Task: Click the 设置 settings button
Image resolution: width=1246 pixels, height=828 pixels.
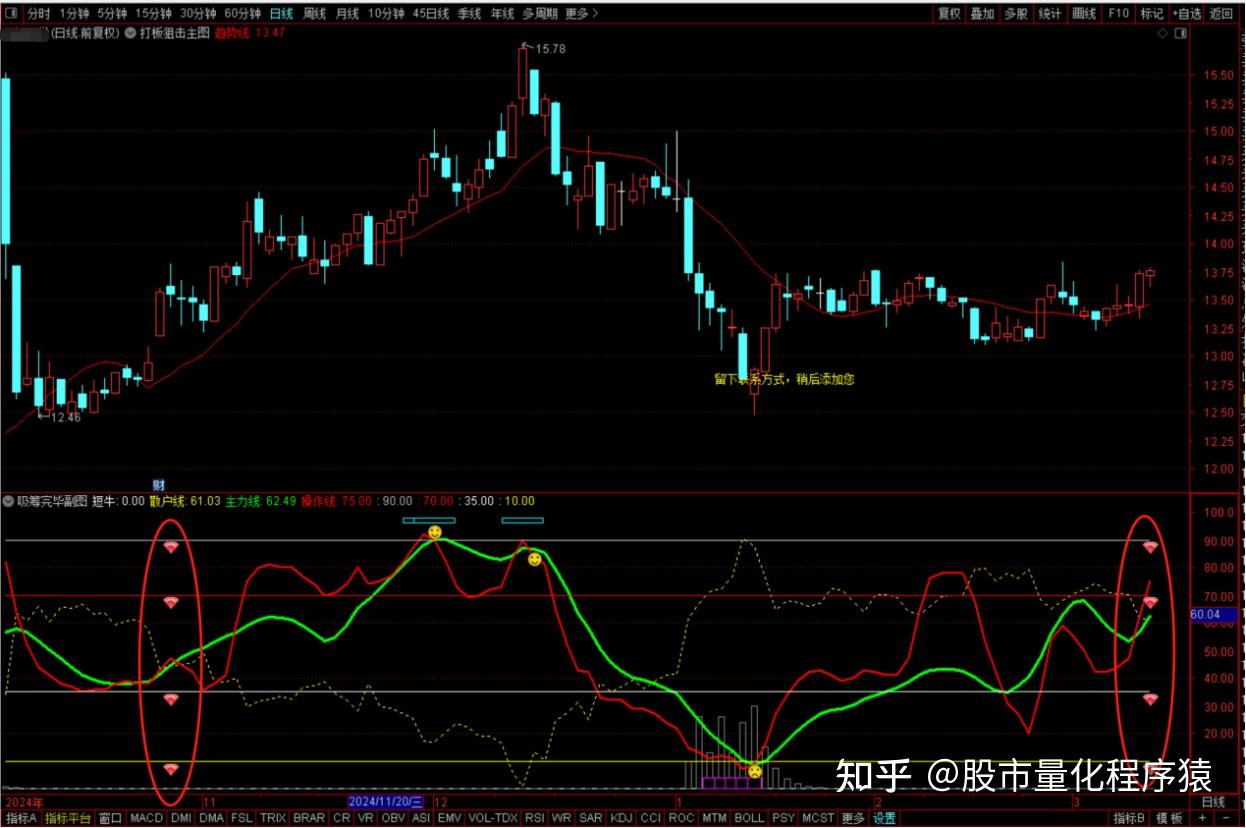Action: 884,818
